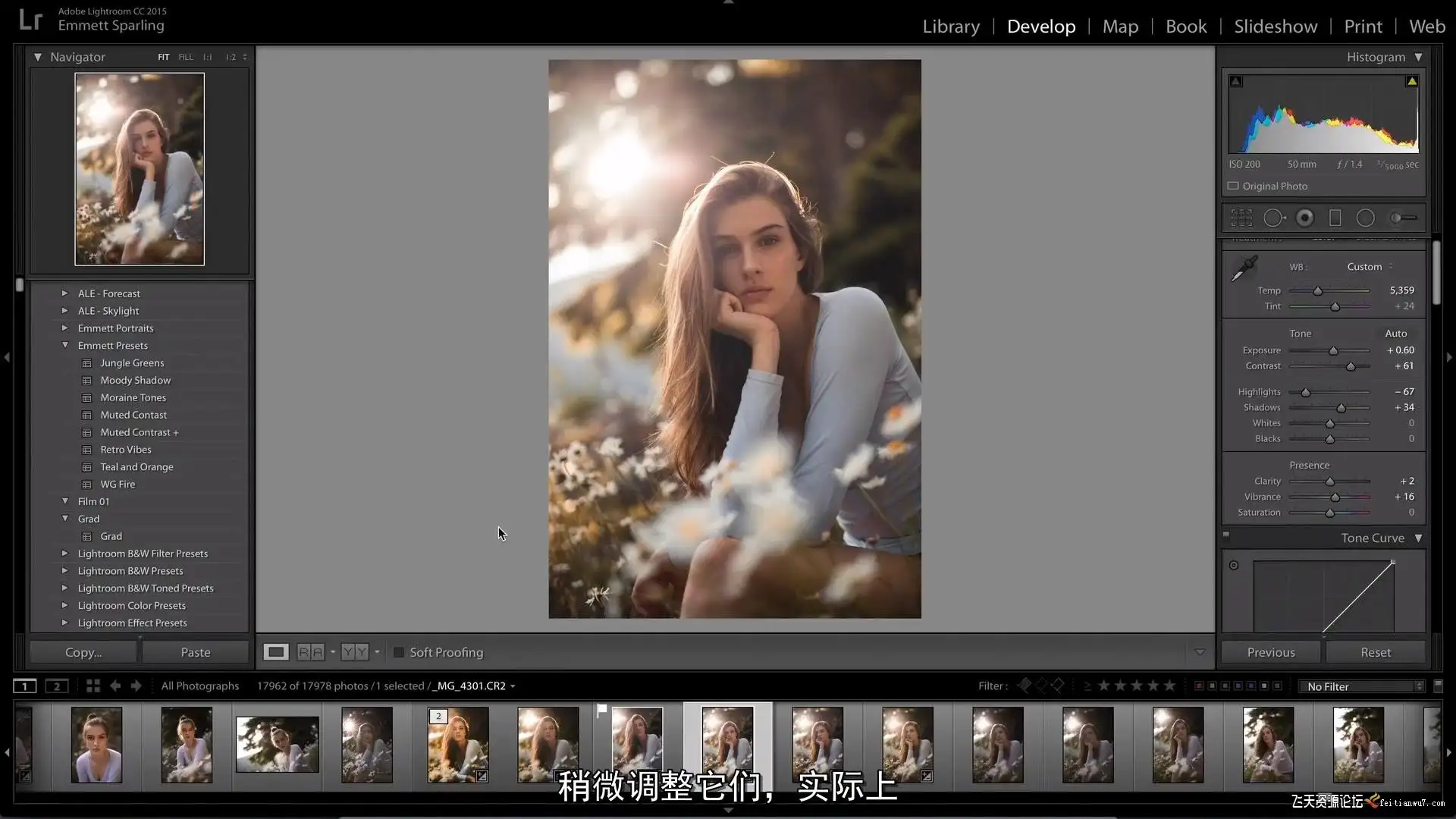Viewport: 1456px width, 819px height.
Task: Select the Graduated Filter tool
Action: (1335, 218)
